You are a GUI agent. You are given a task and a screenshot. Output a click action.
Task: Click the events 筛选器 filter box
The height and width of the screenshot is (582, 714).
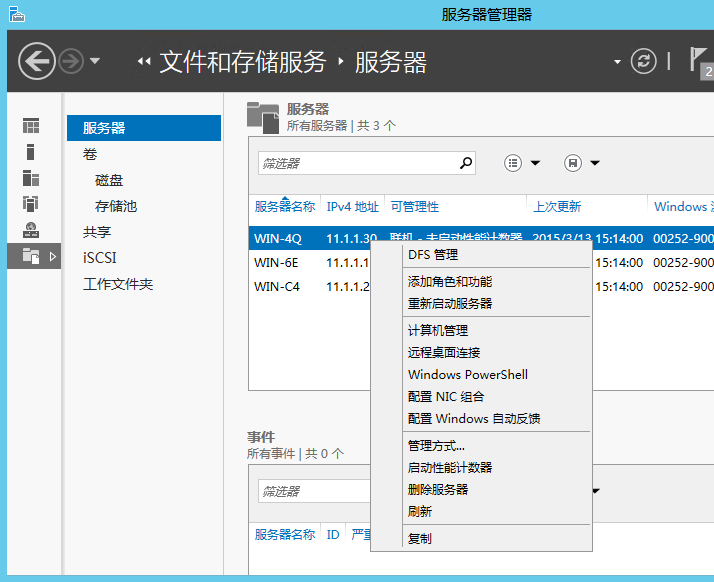point(314,491)
